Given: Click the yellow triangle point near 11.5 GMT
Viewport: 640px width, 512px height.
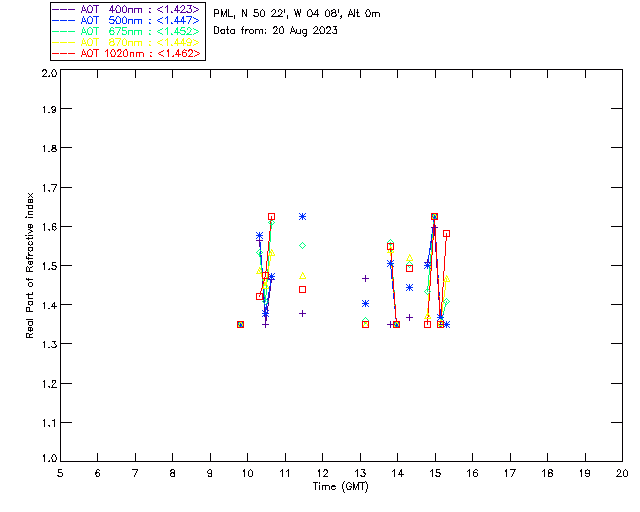Looking at the screenshot, I should (x=302, y=276).
